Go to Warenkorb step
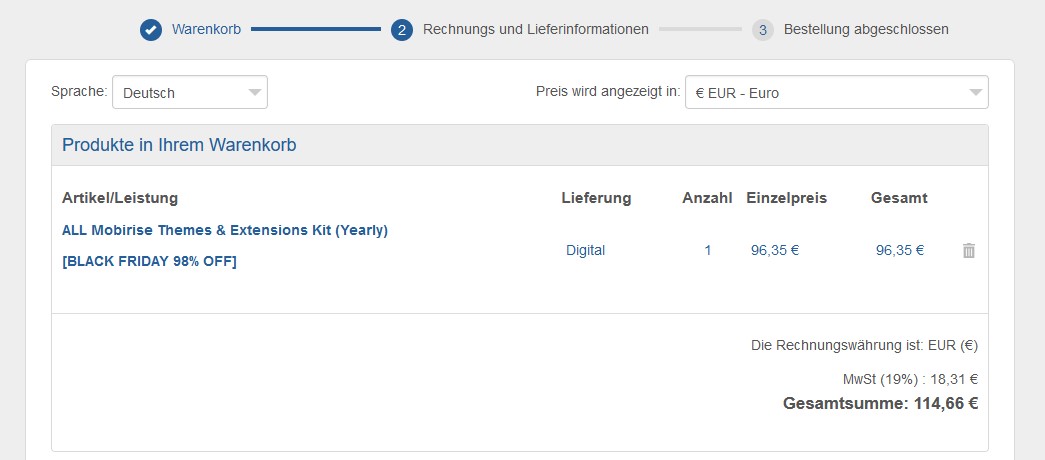The height and width of the screenshot is (460, 1045). click(x=206, y=30)
